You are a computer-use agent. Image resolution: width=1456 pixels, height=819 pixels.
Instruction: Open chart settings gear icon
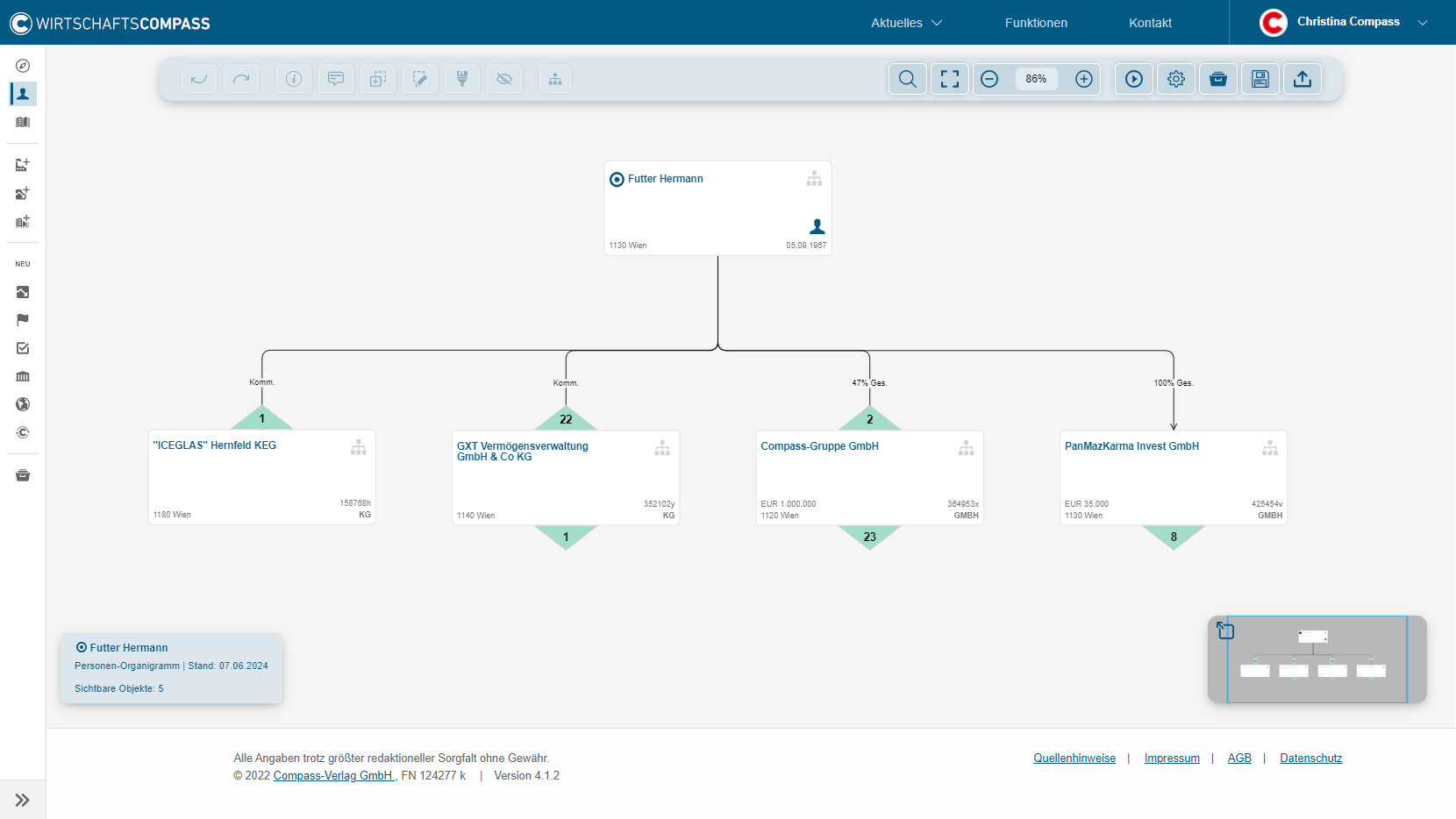coord(1176,79)
